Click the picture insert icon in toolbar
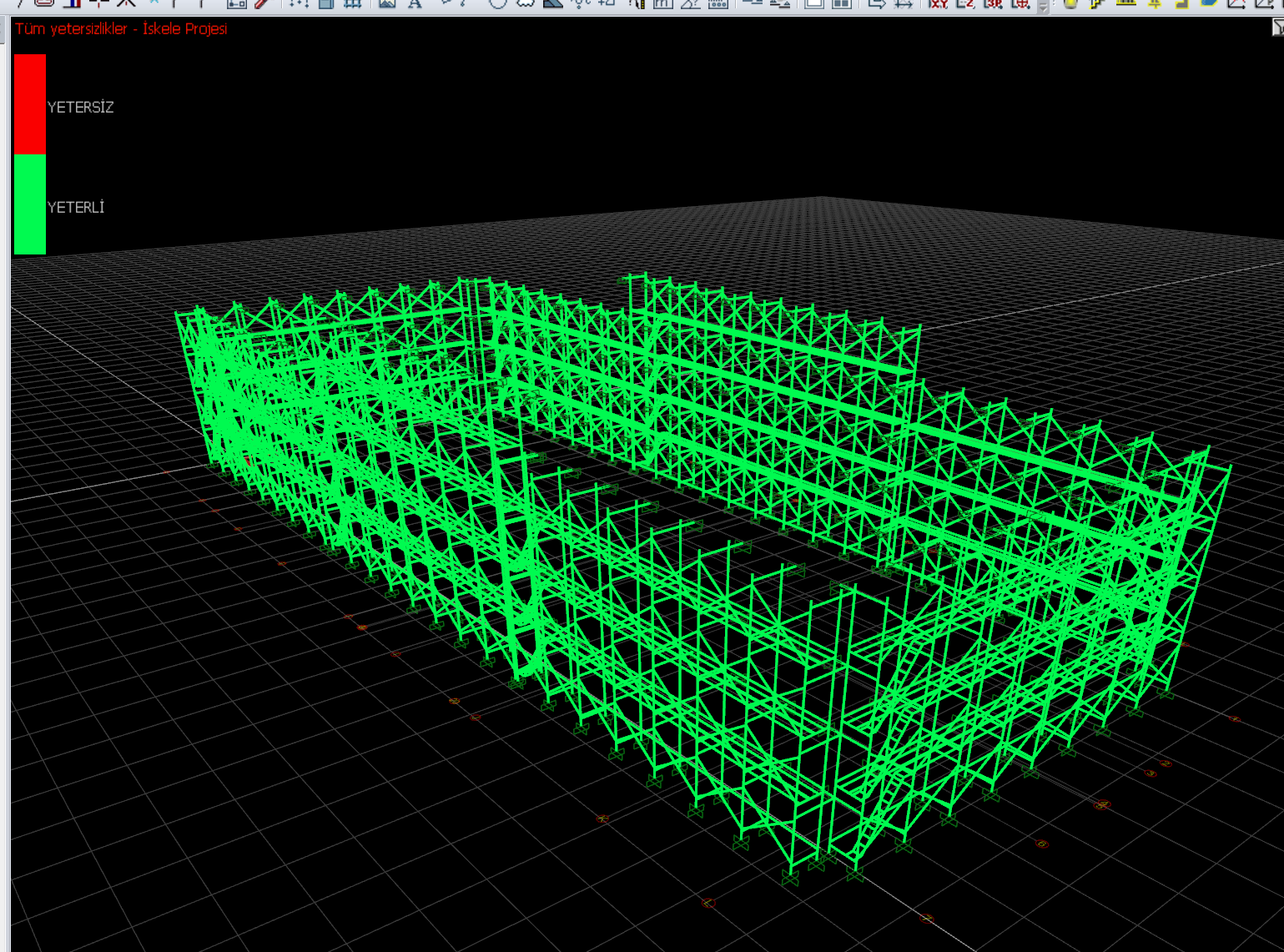 pos(387,3)
